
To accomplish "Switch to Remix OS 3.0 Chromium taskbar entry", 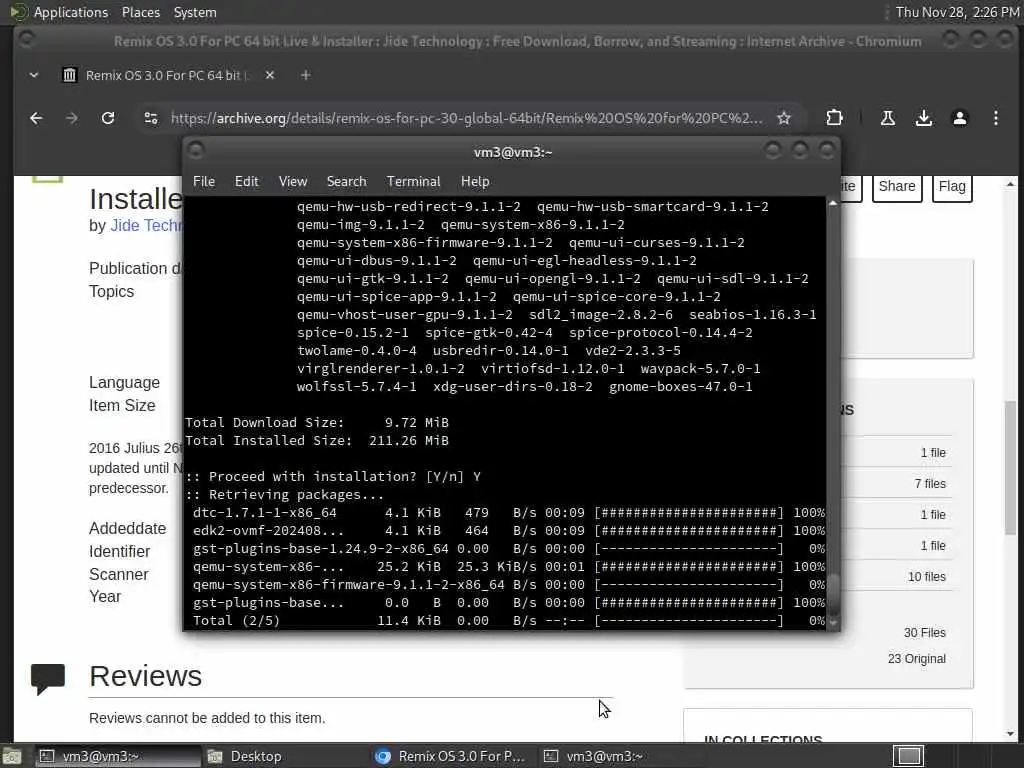I will tap(452, 756).
